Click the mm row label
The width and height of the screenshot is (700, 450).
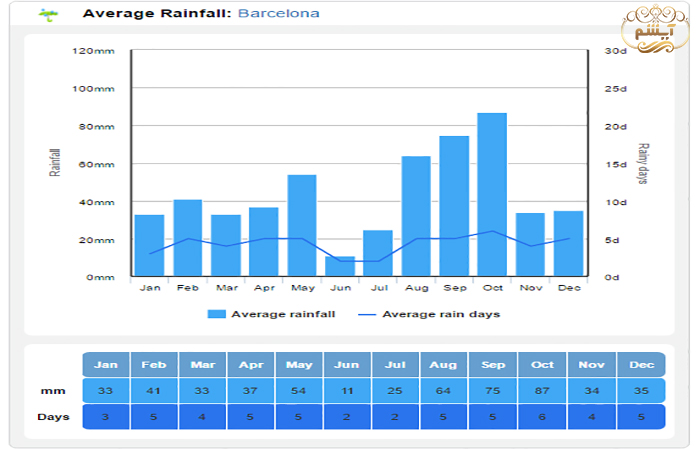click(x=53, y=391)
